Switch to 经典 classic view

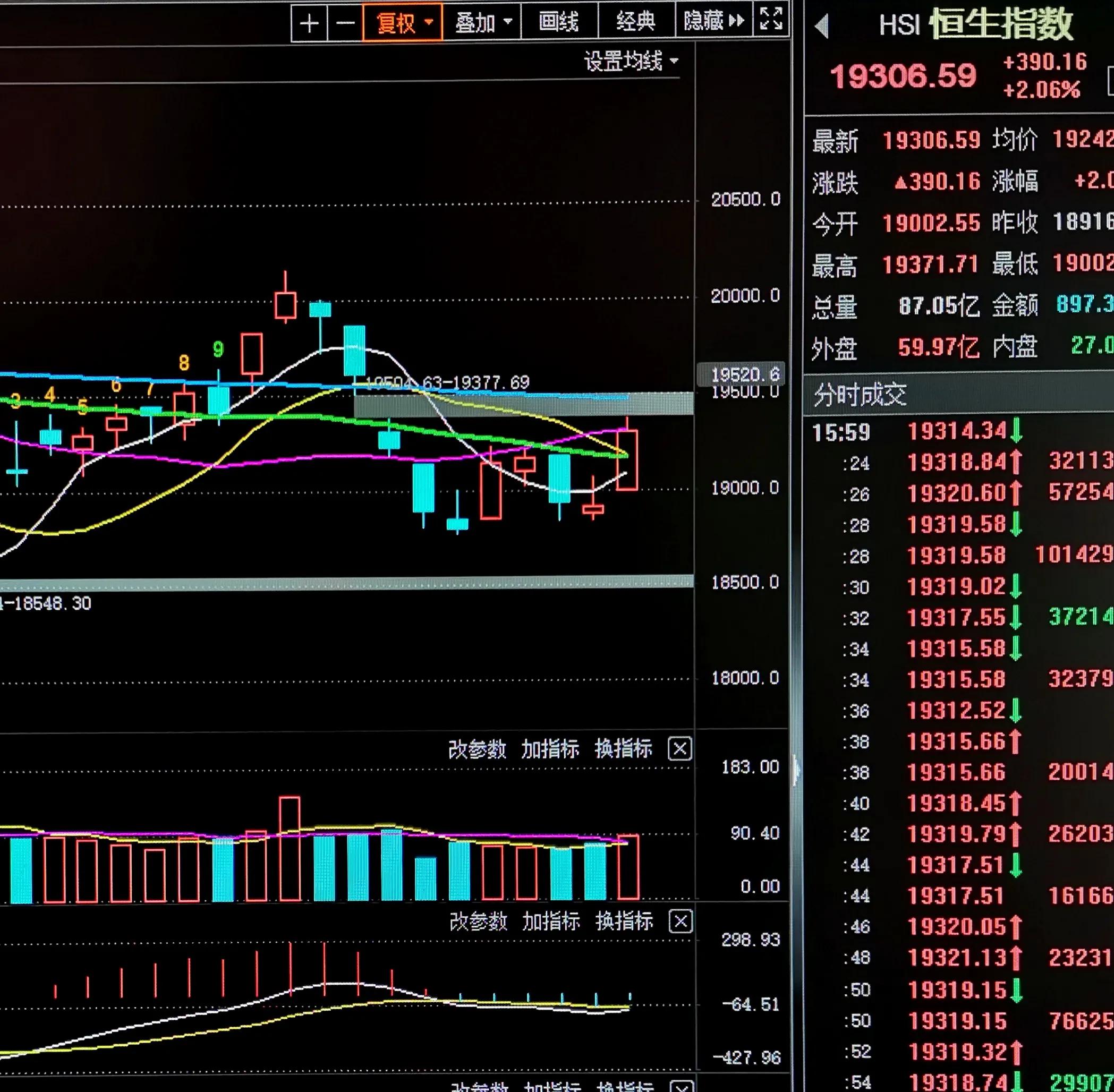(x=636, y=21)
